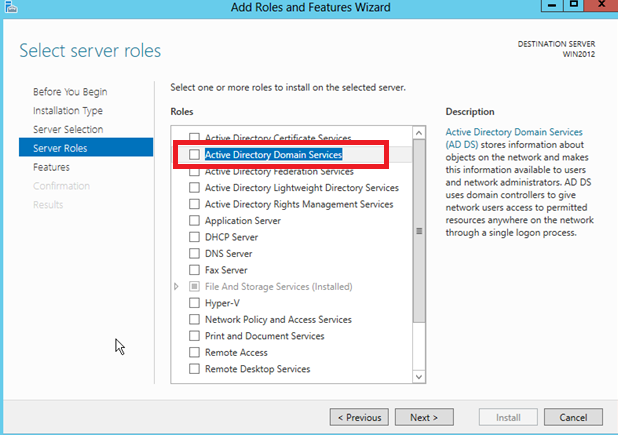618x435 pixels.
Task: Check the Application Server checkbox
Action: tap(195, 221)
